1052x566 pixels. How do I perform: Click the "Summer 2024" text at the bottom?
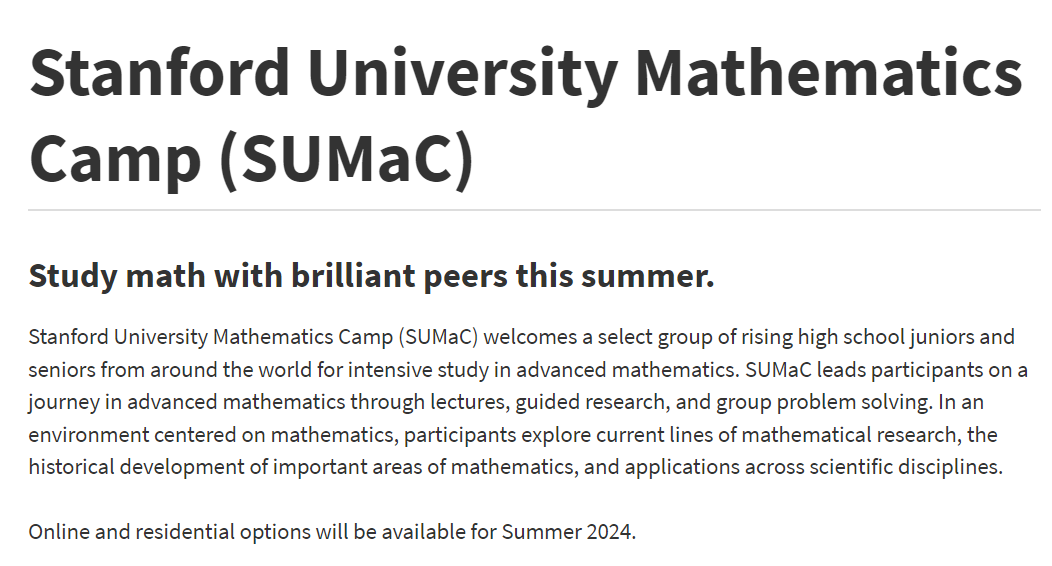(x=567, y=532)
